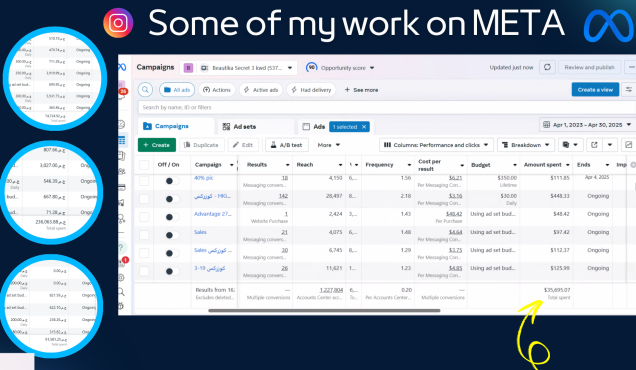Toggle the 40% pic campaign switch
The width and height of the screenshot is (636, 370).
click(x=172, y=181)
